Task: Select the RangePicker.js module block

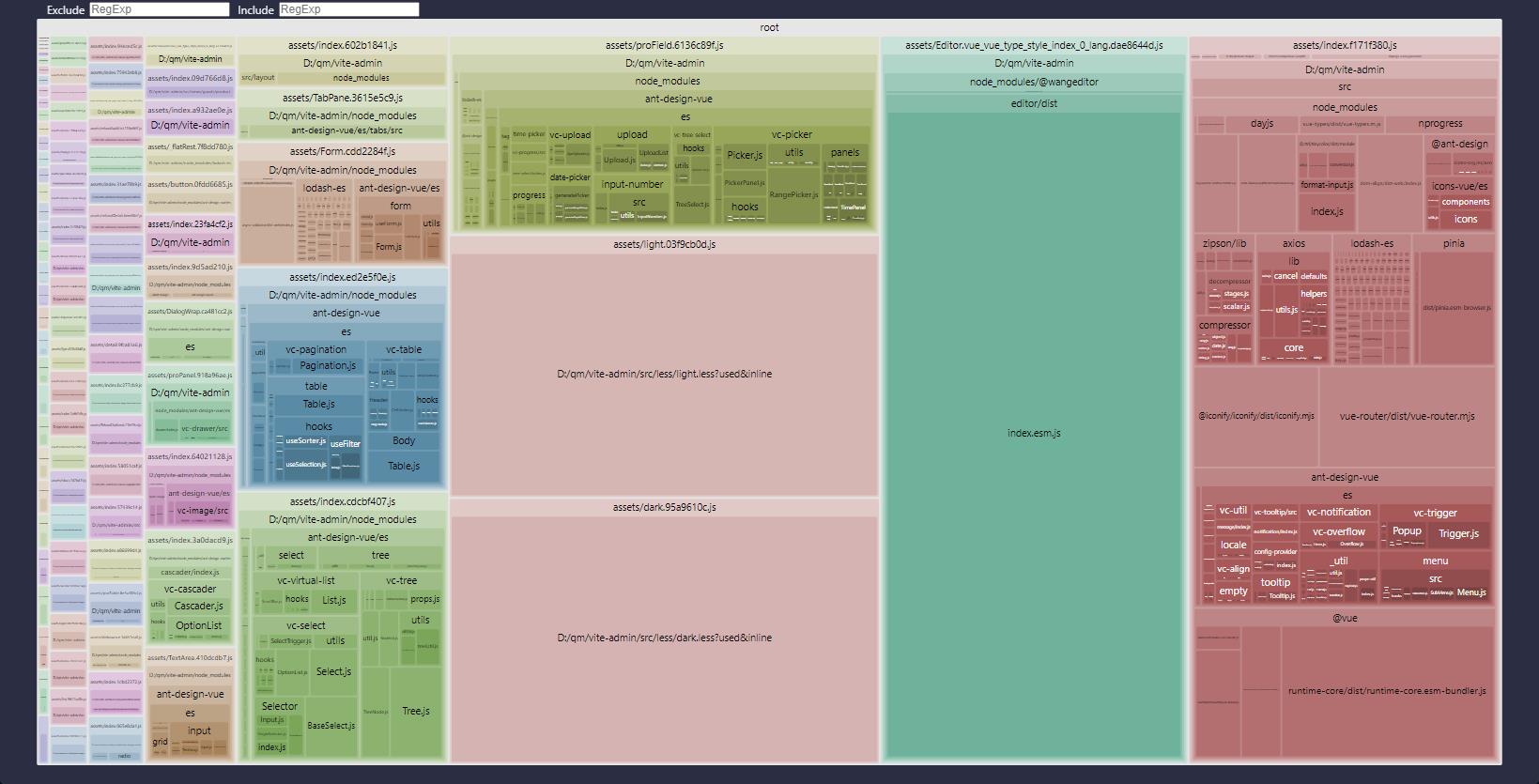Action: 793,195
